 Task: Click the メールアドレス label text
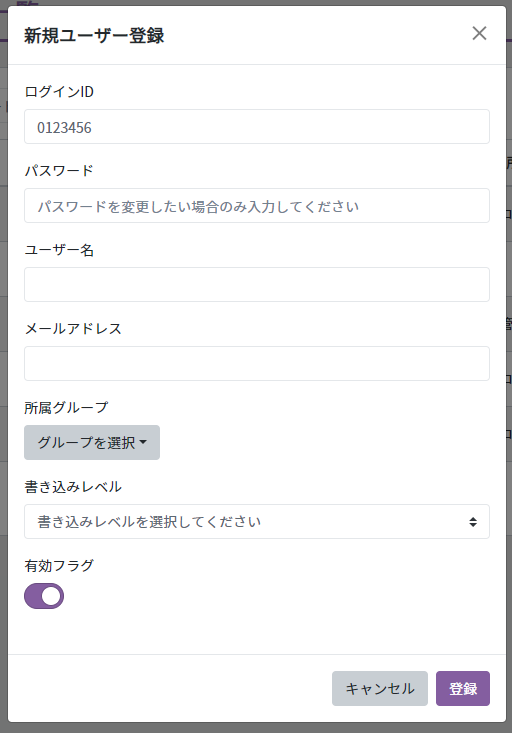click(73, 329)
